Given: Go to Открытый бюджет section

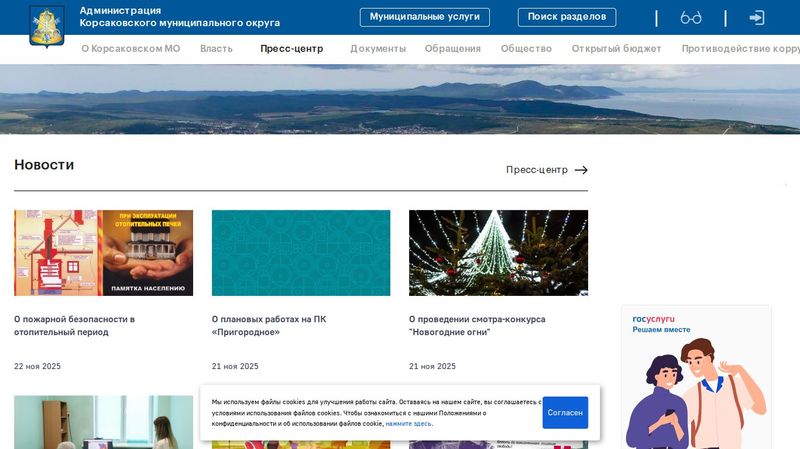Looking at the screenshot, I should pos(616,48).
